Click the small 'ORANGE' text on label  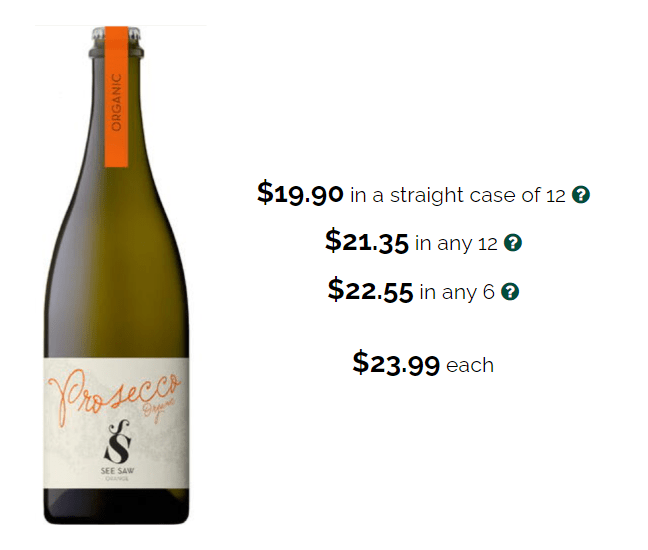(117, 479)
